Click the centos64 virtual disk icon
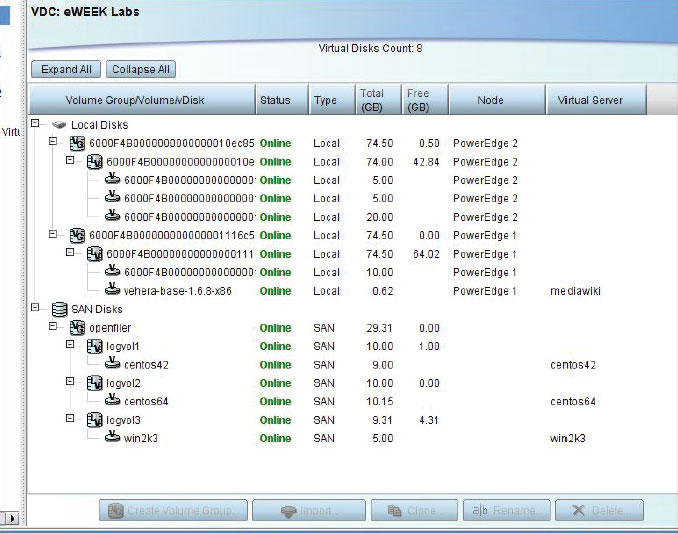678x534 pixels. [113, 401]
